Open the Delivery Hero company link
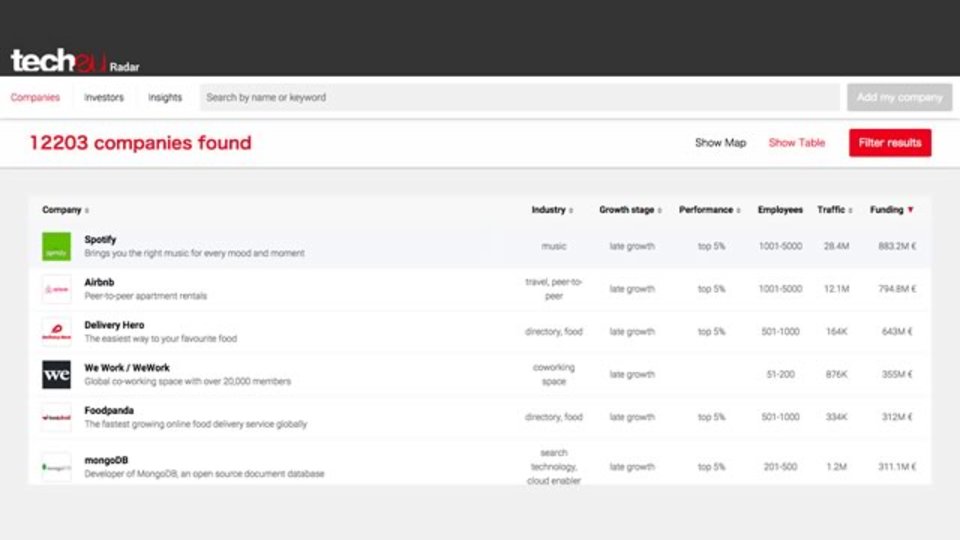This screenshot has width=960, height=540. tap(114, 325)
